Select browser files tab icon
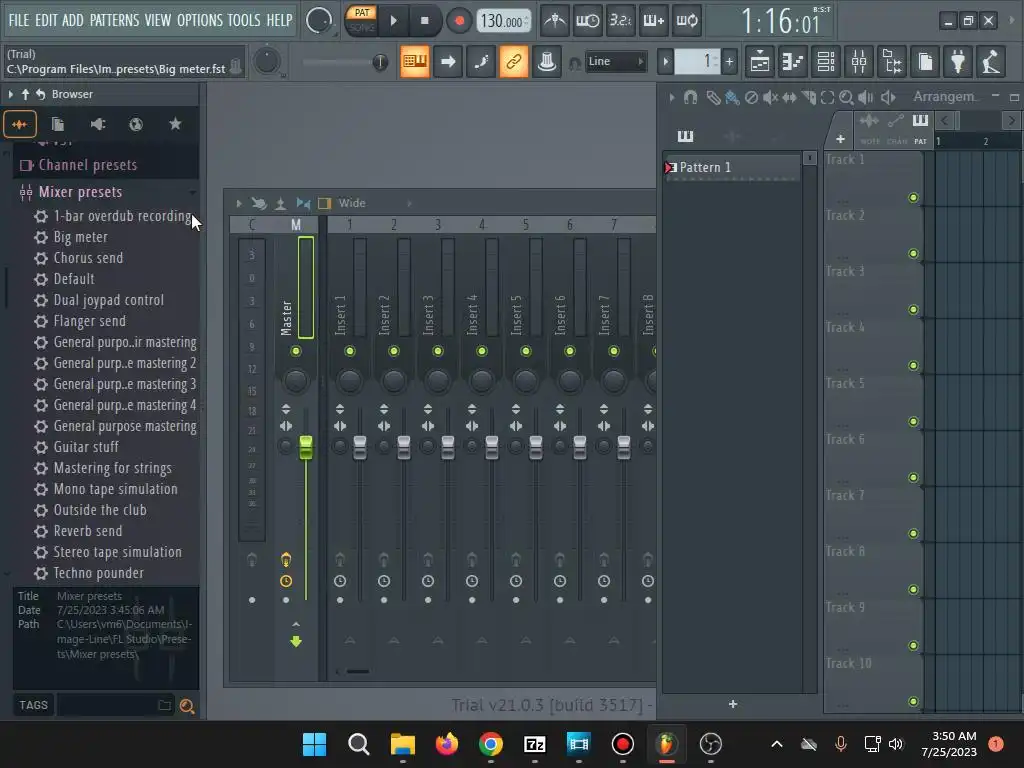 [x=58, y=124]
